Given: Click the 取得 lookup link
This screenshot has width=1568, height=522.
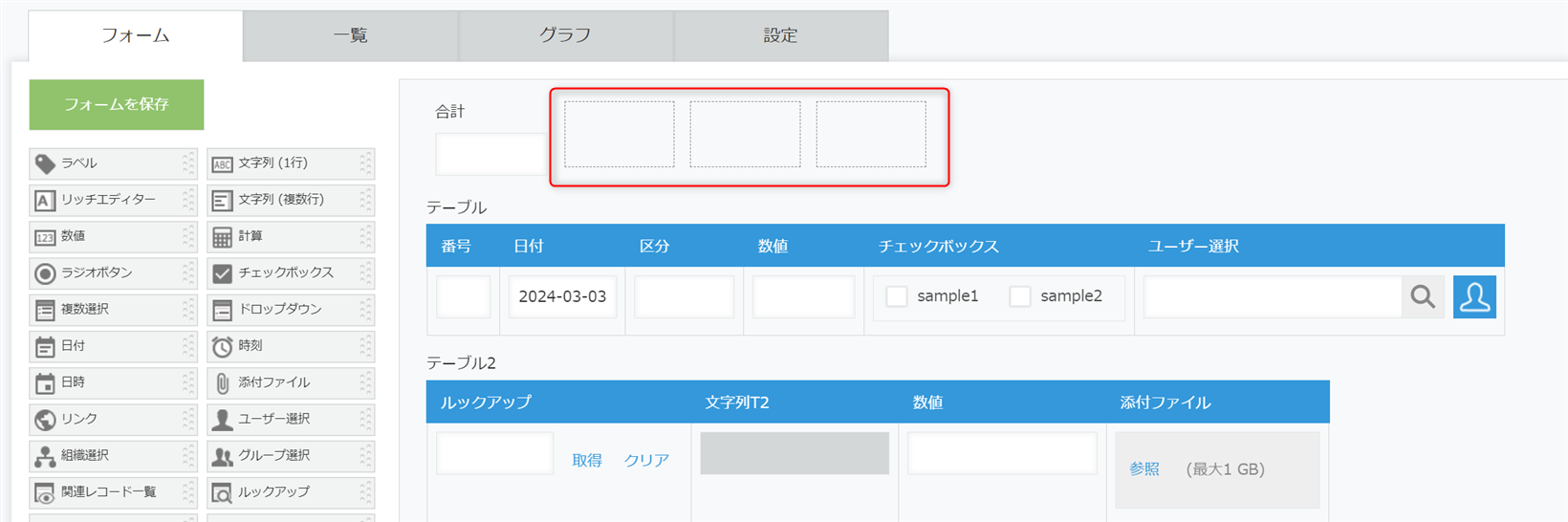Looking at the screenshot, I should (587, 460).
